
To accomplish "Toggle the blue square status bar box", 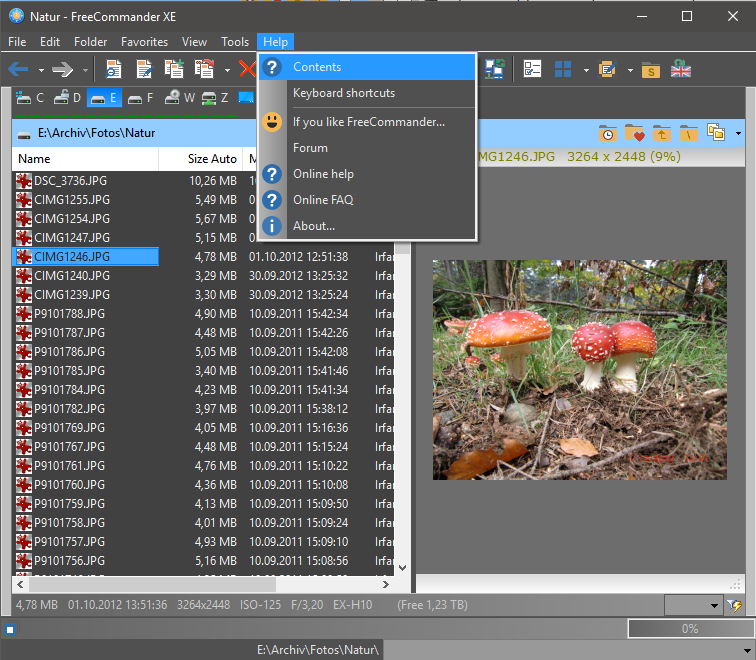I will point(10,630).
